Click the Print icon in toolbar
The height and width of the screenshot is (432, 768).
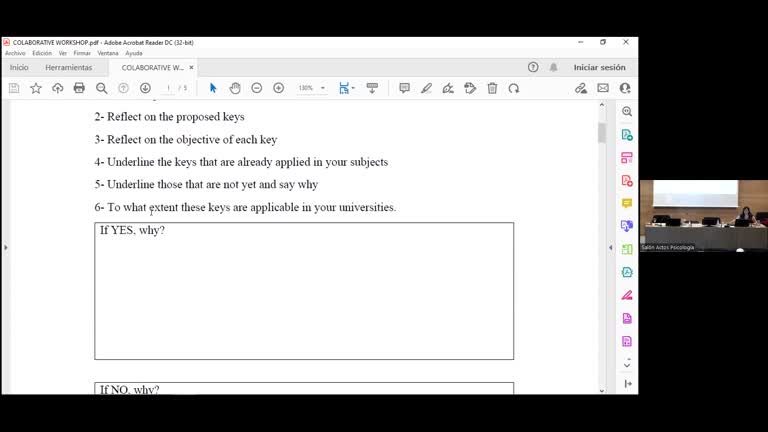point(79,88)
